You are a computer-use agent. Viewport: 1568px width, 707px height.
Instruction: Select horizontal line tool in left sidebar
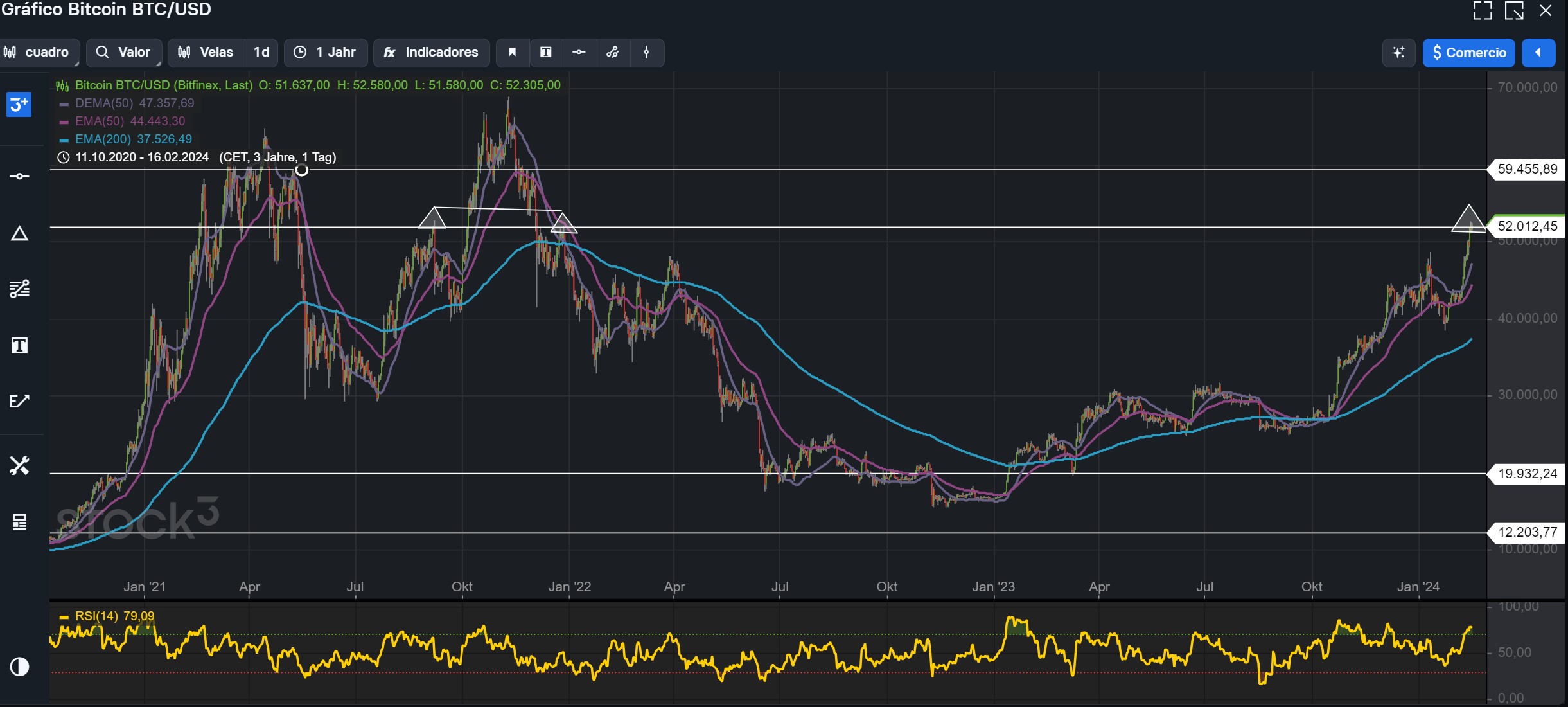coord(19,176)
